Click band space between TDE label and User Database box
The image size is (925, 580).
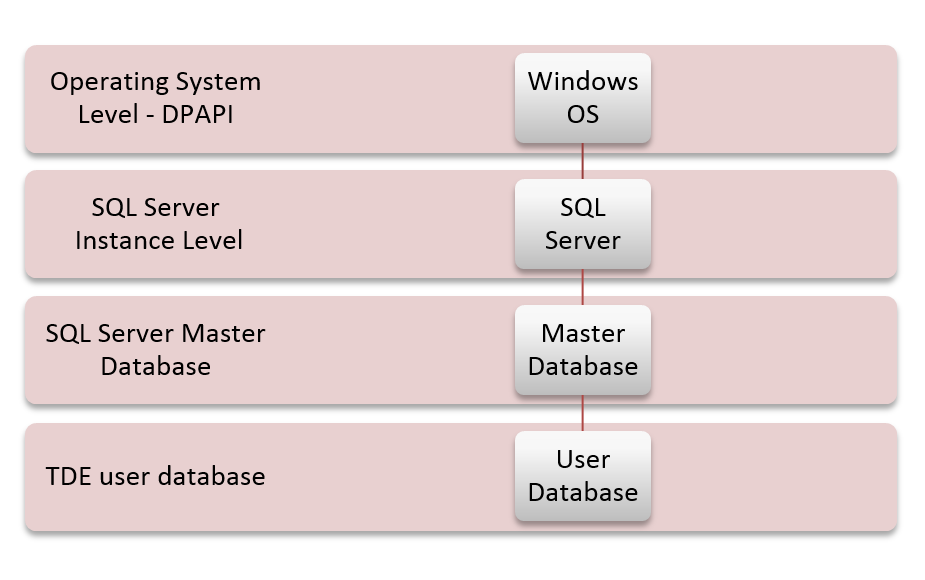tap(390, 476)
